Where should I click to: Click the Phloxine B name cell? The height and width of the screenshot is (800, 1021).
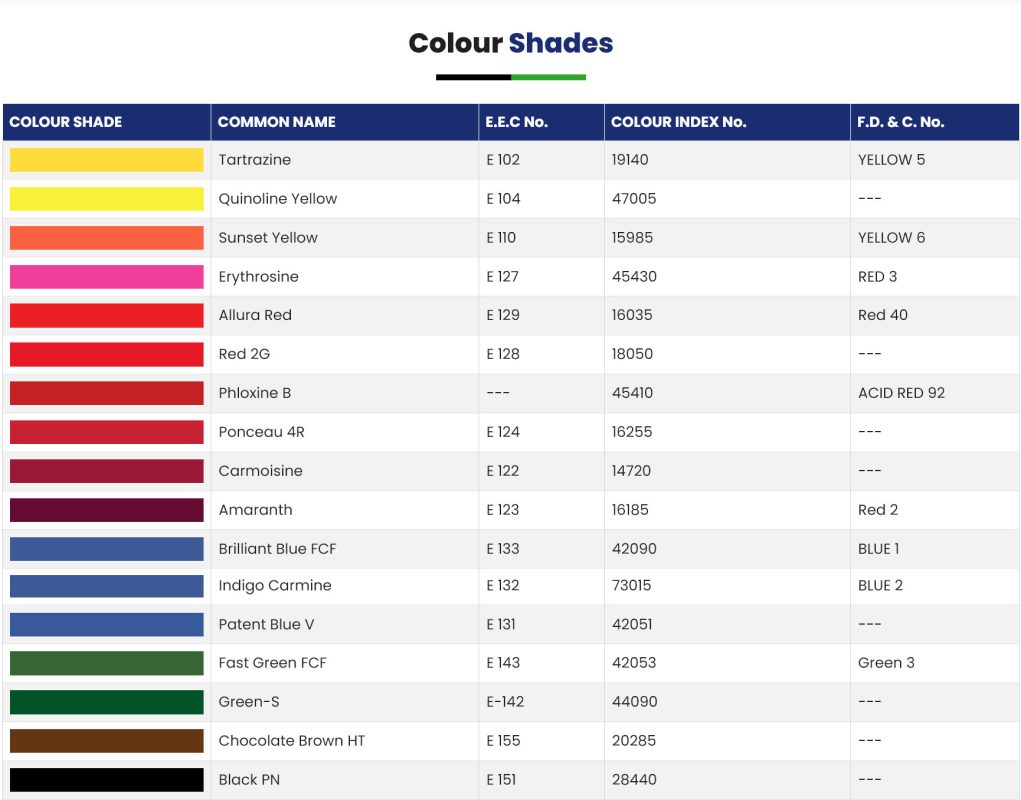[x=255, y=393]
